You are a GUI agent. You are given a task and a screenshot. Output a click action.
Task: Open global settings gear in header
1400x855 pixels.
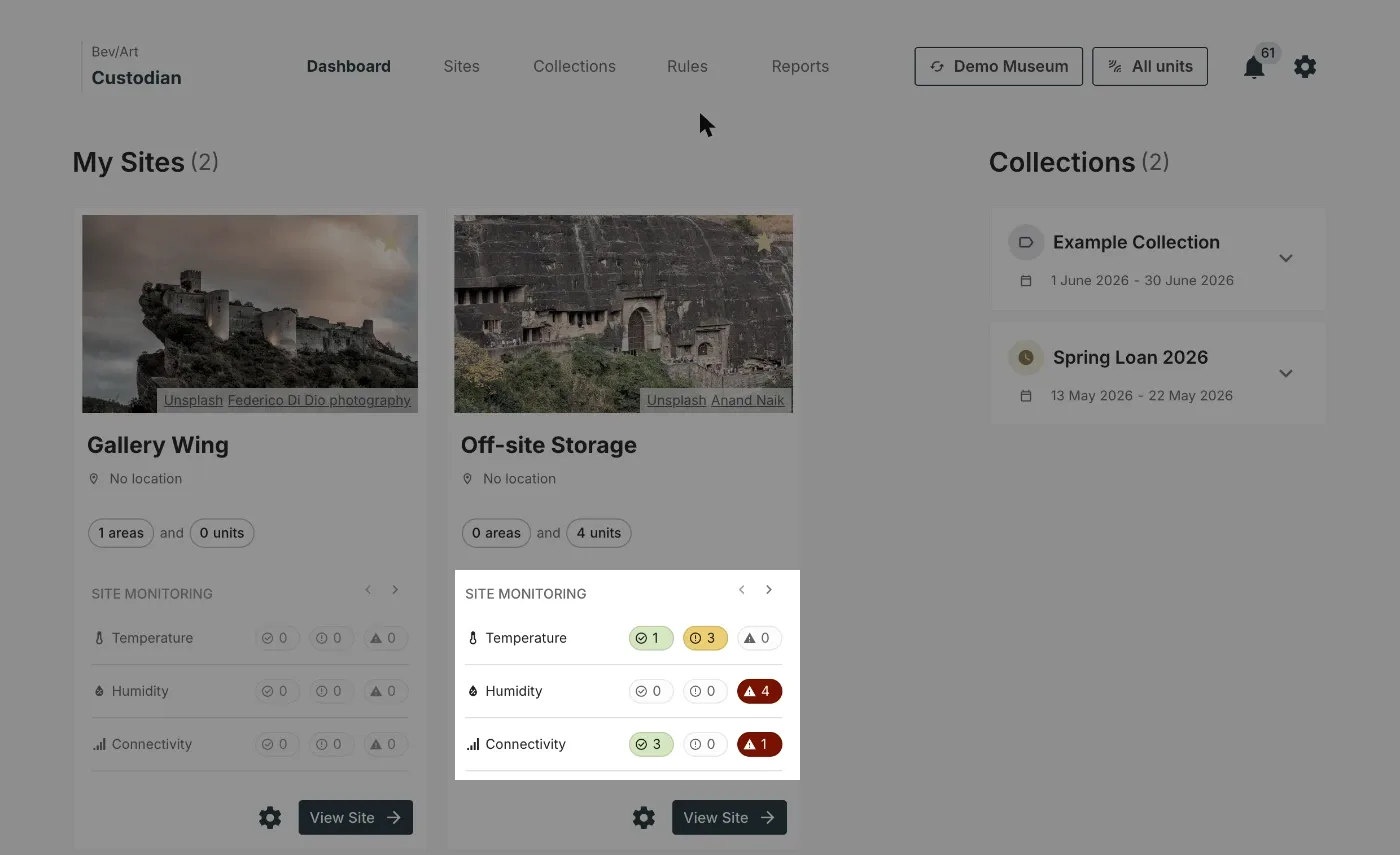[x=1305, y=67]
